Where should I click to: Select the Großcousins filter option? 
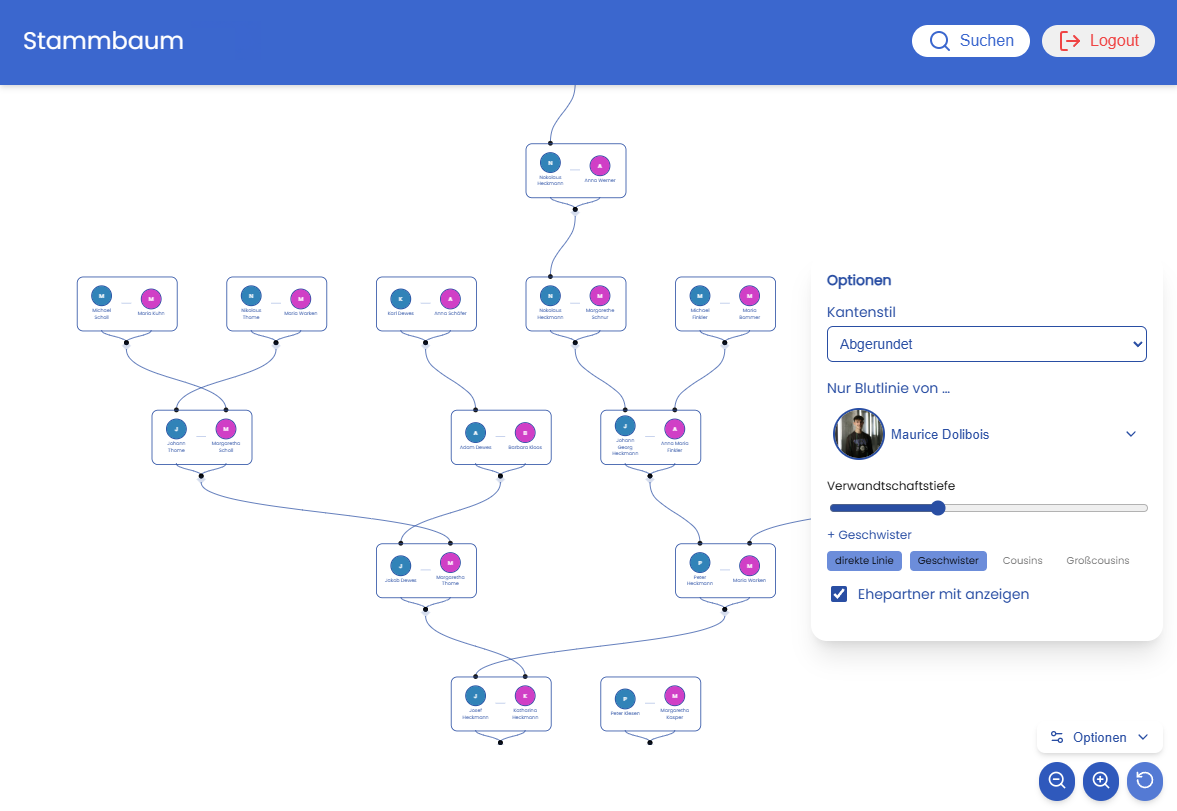pyautogui.click(x=1097, y=561)
